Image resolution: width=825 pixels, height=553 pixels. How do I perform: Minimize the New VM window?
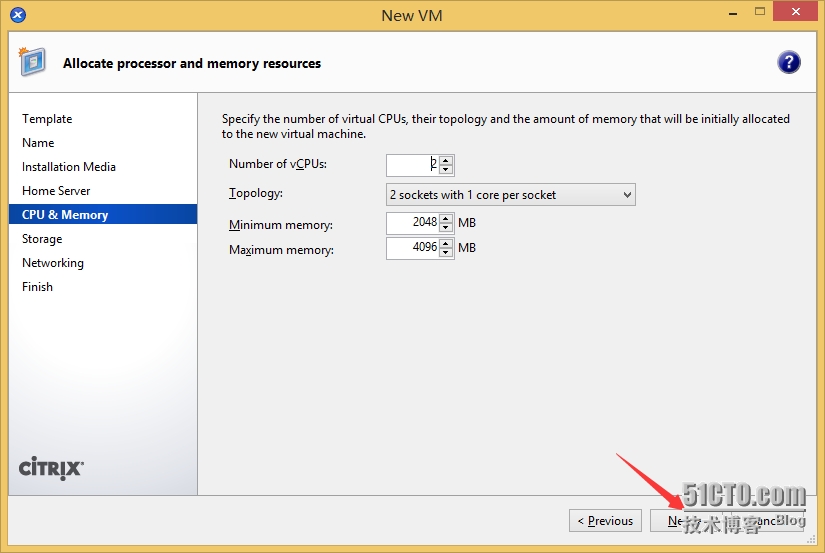pos(732,13)
